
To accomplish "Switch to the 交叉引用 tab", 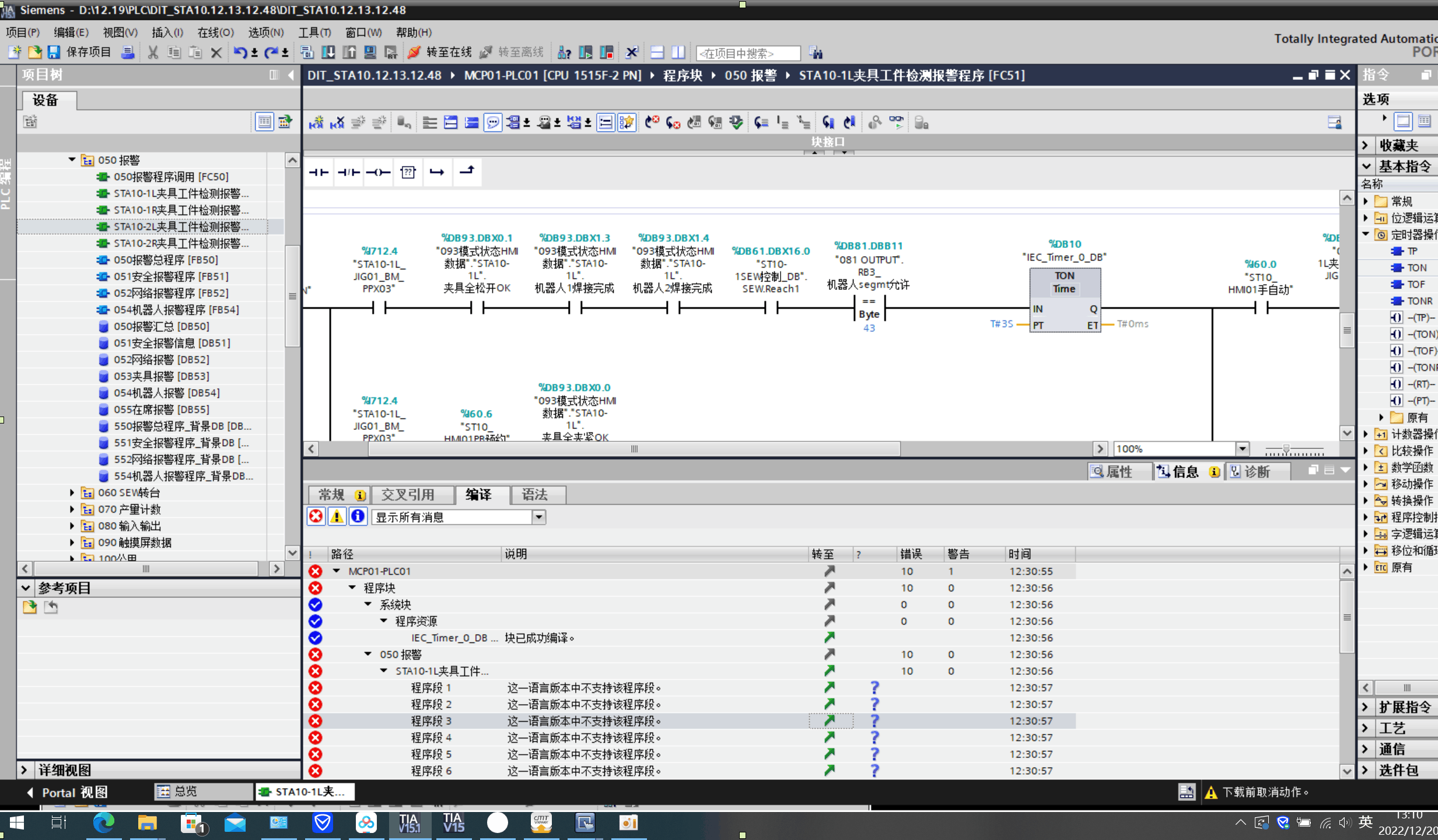I will (408, 495).
